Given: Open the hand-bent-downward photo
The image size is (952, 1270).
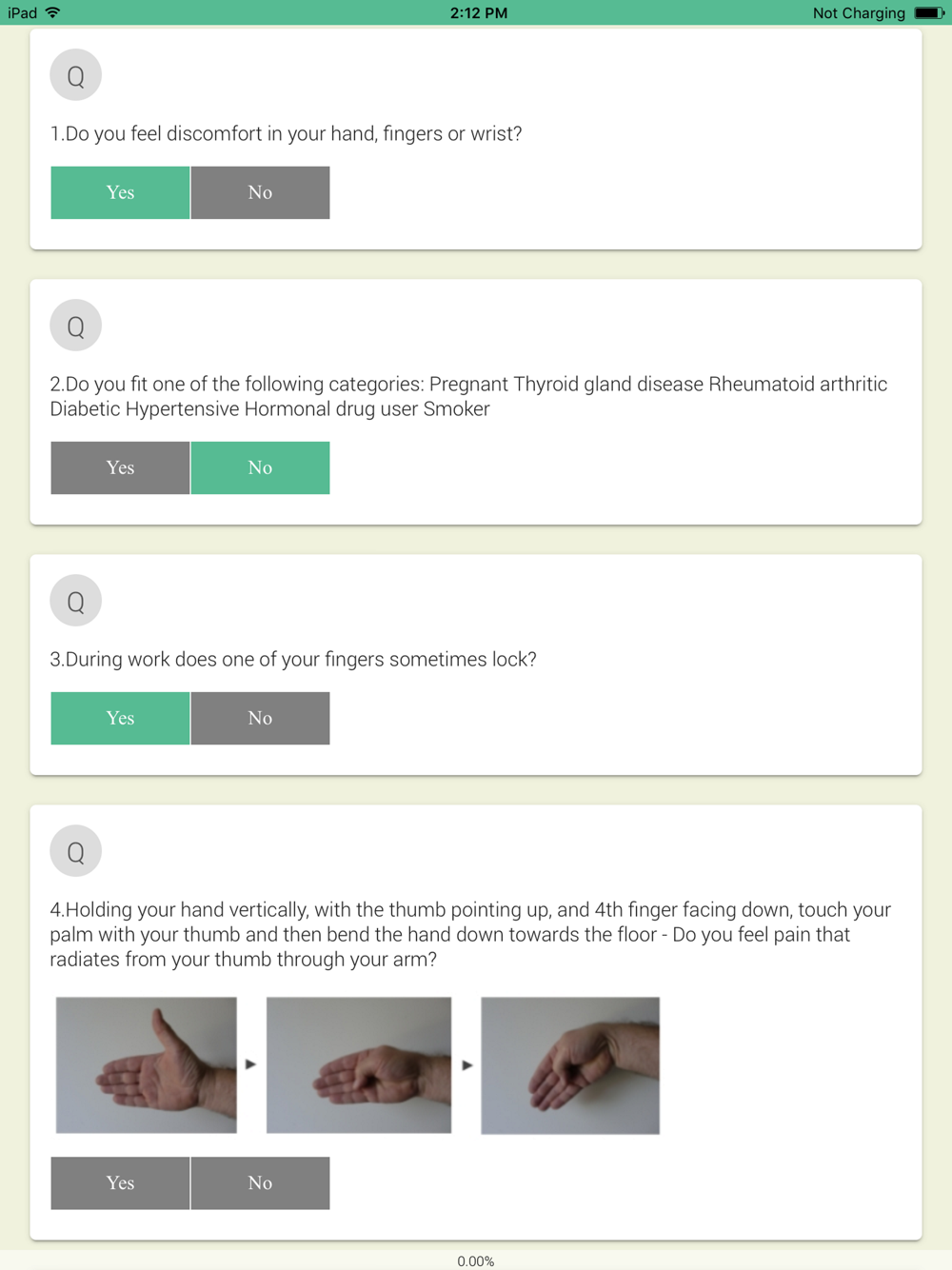Looking at the screenshot, I should pyautogui.click(x=570, y=1065).
